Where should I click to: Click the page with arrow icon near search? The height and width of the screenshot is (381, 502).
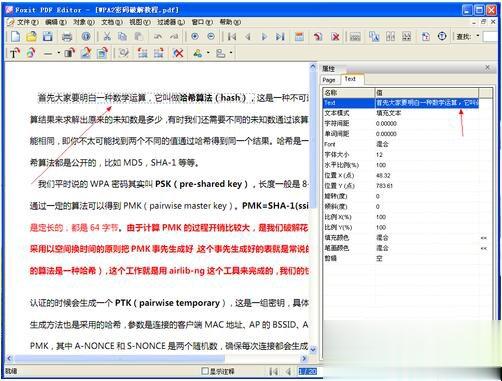coord(426,36)
